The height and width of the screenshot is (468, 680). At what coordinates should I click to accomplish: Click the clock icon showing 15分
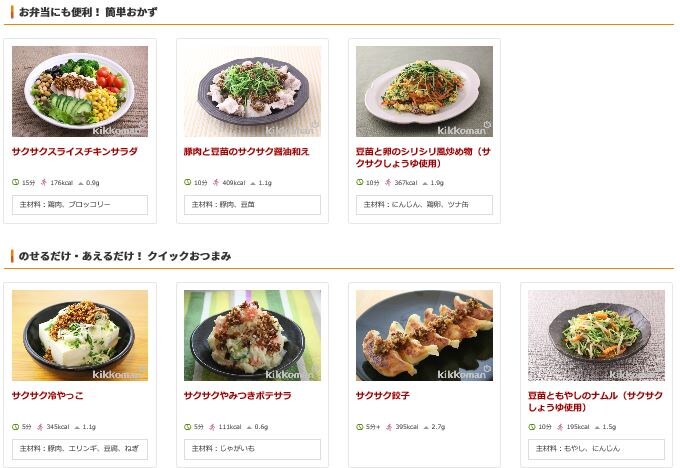point(16,183)
